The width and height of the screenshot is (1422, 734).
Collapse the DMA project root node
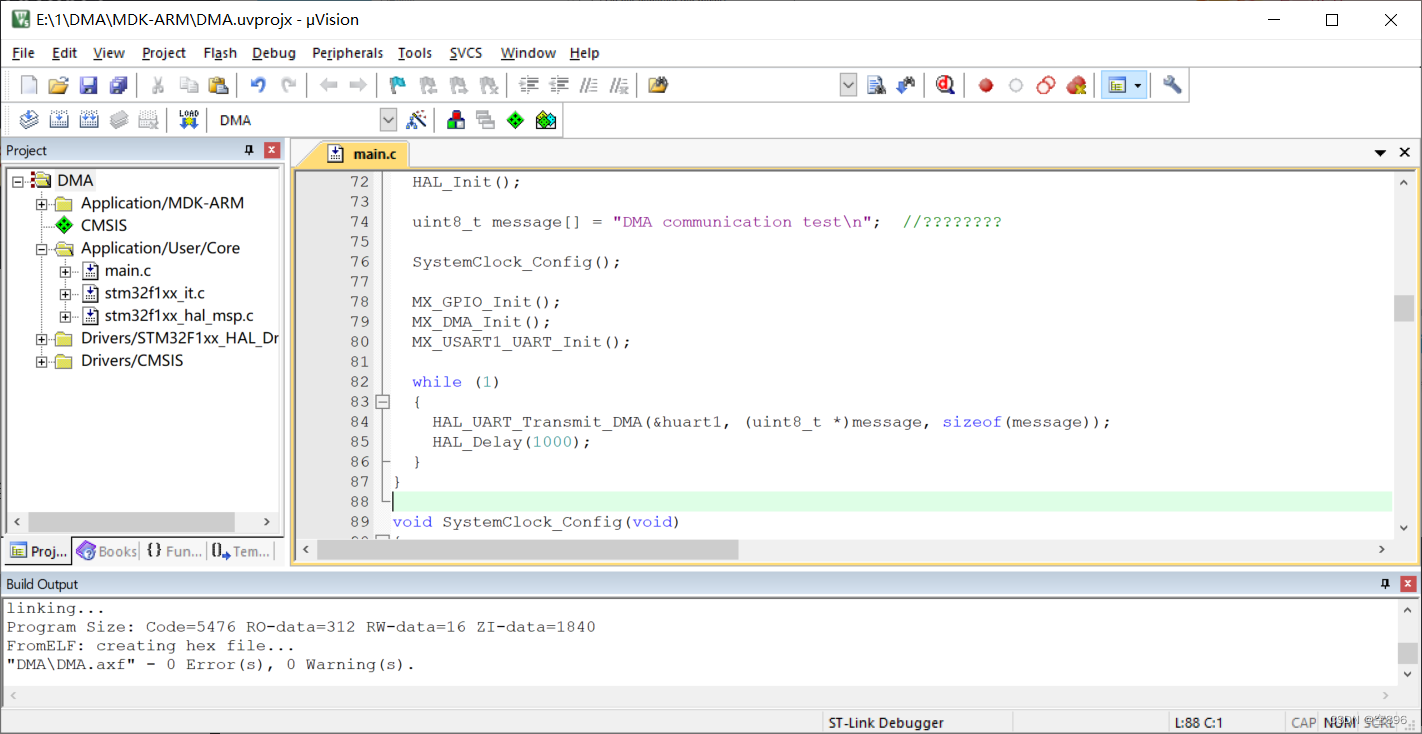pyautogui.click(x=18, y=181)
